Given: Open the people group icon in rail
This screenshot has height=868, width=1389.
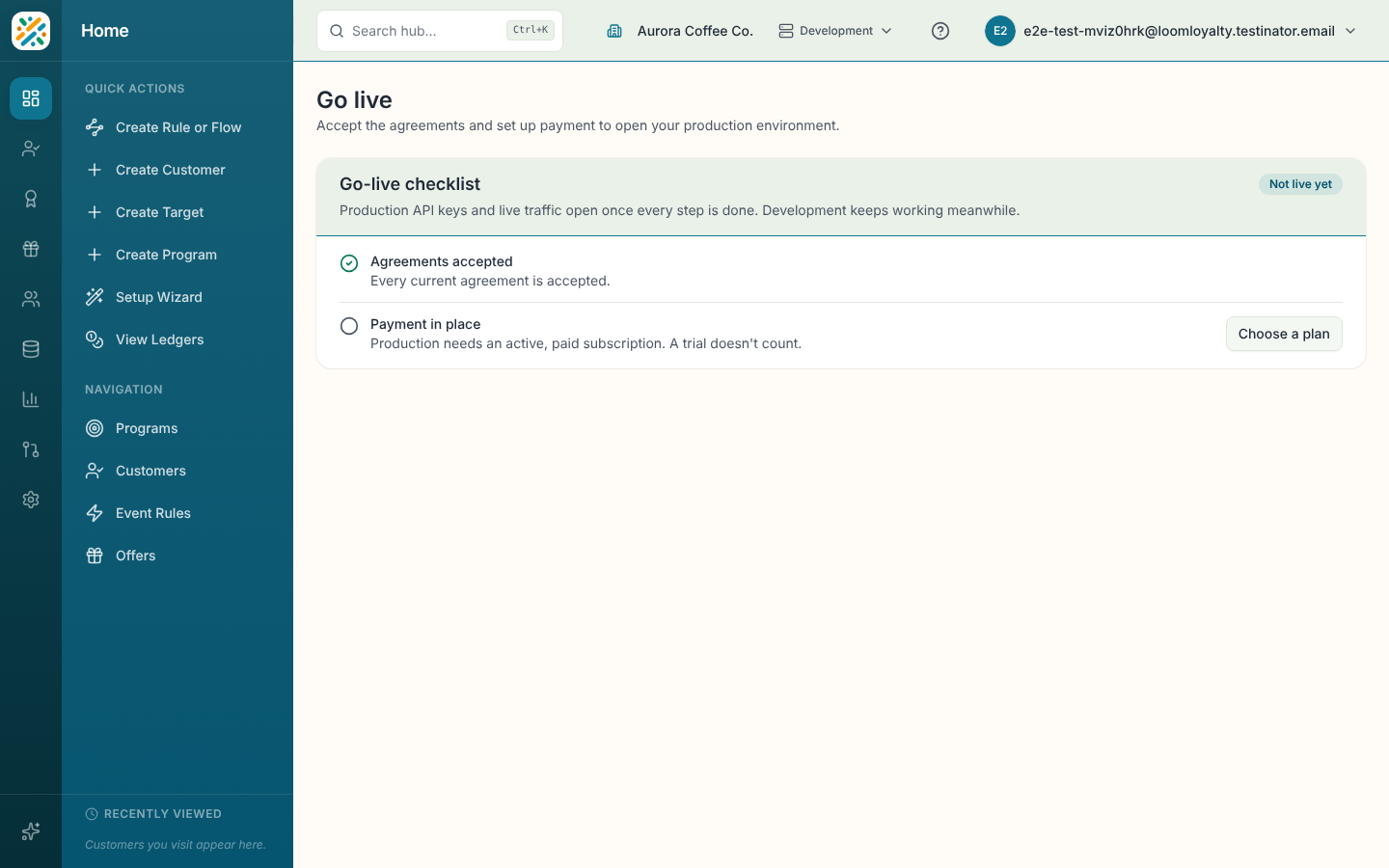Looking at the screenshot, I should [x=31, y=299].
